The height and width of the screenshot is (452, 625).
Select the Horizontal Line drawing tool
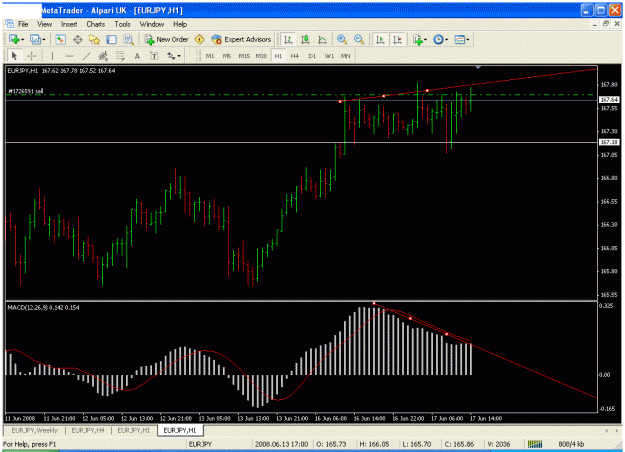coord(69,56)
